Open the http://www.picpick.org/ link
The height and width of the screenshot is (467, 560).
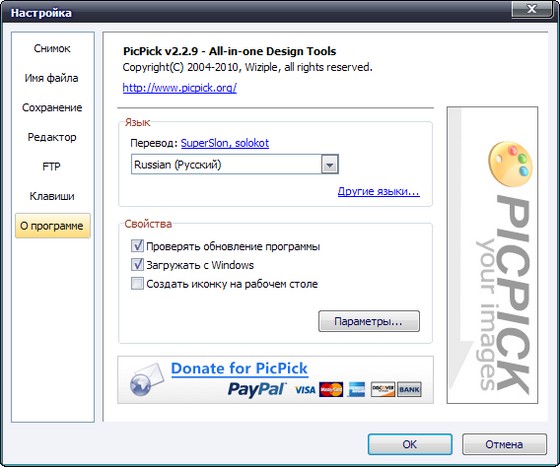tap(180, 88)
